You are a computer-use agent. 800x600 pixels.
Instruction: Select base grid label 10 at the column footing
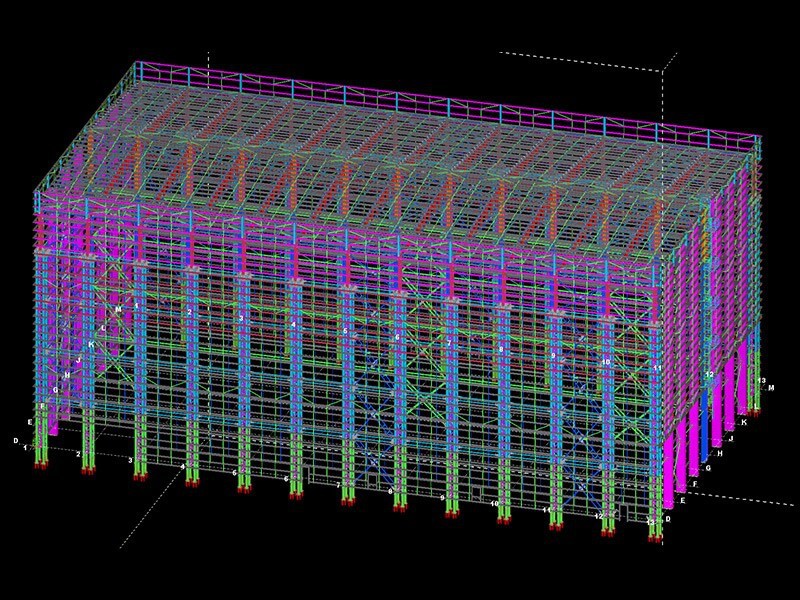(x=494, y=504)
